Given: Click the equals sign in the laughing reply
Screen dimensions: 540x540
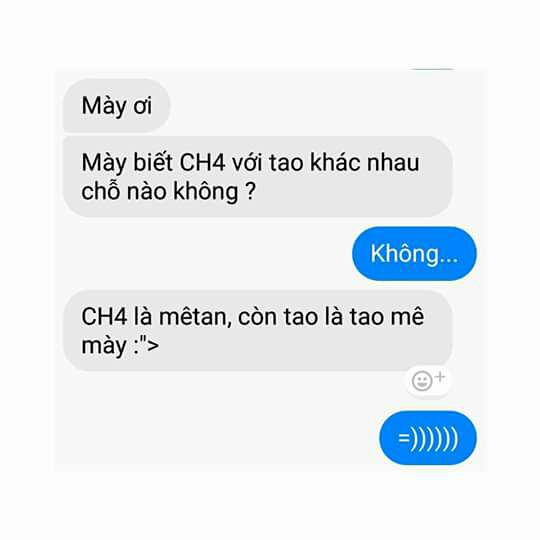Looking at the screenshot, I should (x=404, y=438).
